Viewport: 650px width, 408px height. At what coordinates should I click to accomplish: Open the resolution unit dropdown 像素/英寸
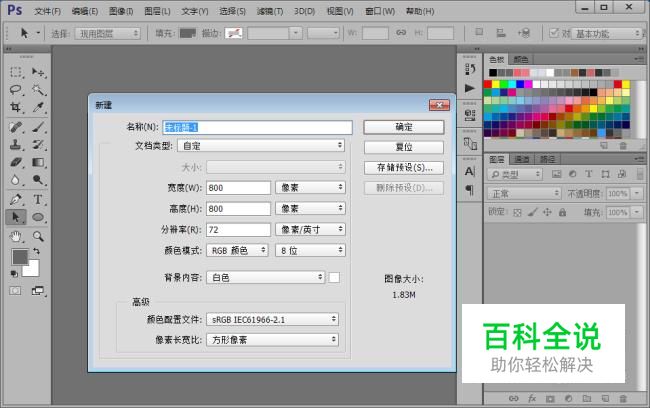click(310, 229)
